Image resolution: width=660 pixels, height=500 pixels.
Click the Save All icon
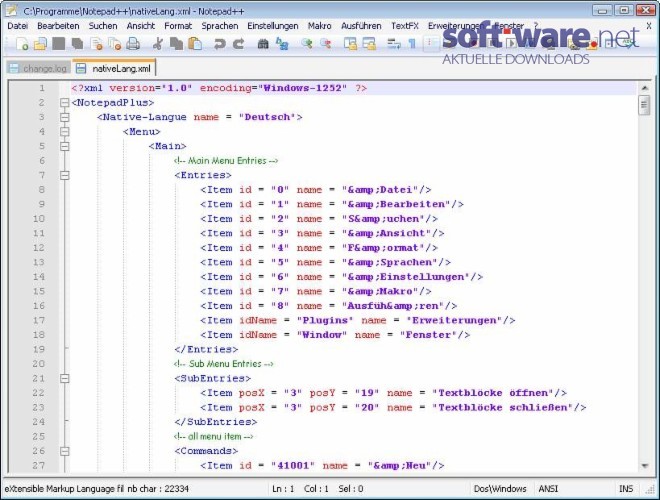tap(77, 44)
